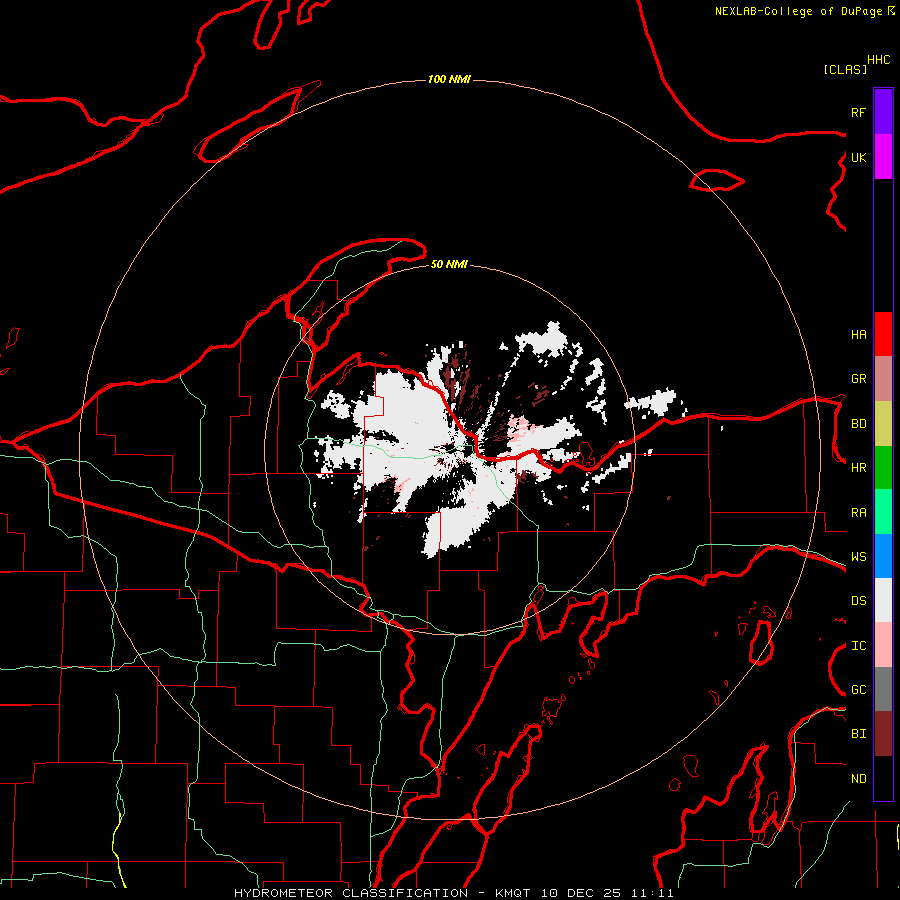Click the HR green legend swatch
900x900 pixels.
883,468
